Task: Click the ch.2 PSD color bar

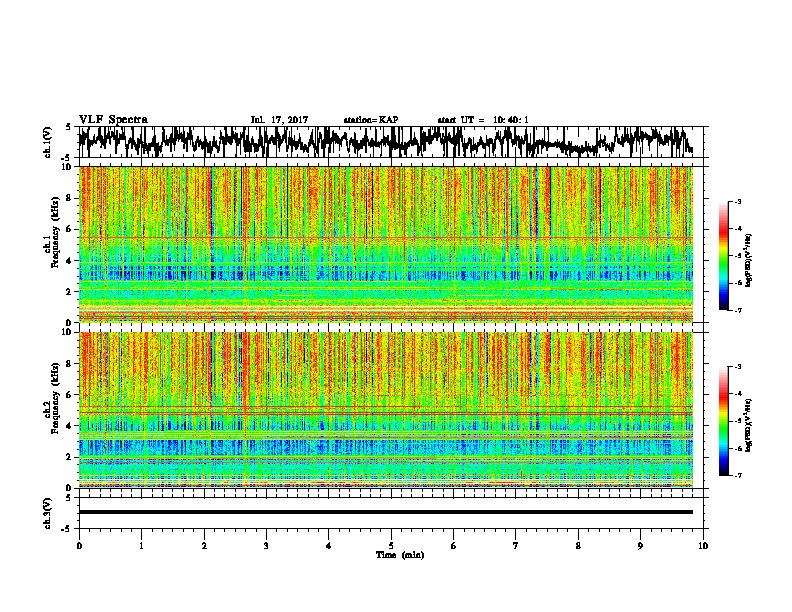Action: [723, 421]
